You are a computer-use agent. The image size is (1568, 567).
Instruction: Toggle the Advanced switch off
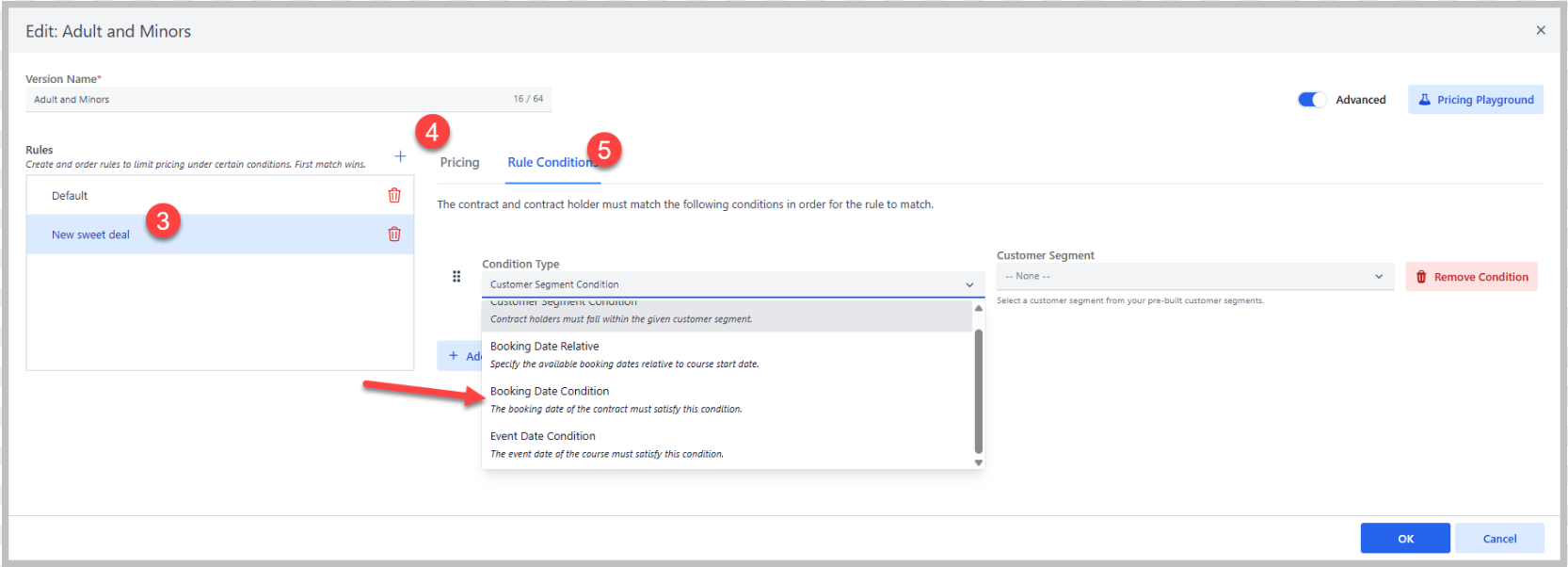click(1311, 100)
